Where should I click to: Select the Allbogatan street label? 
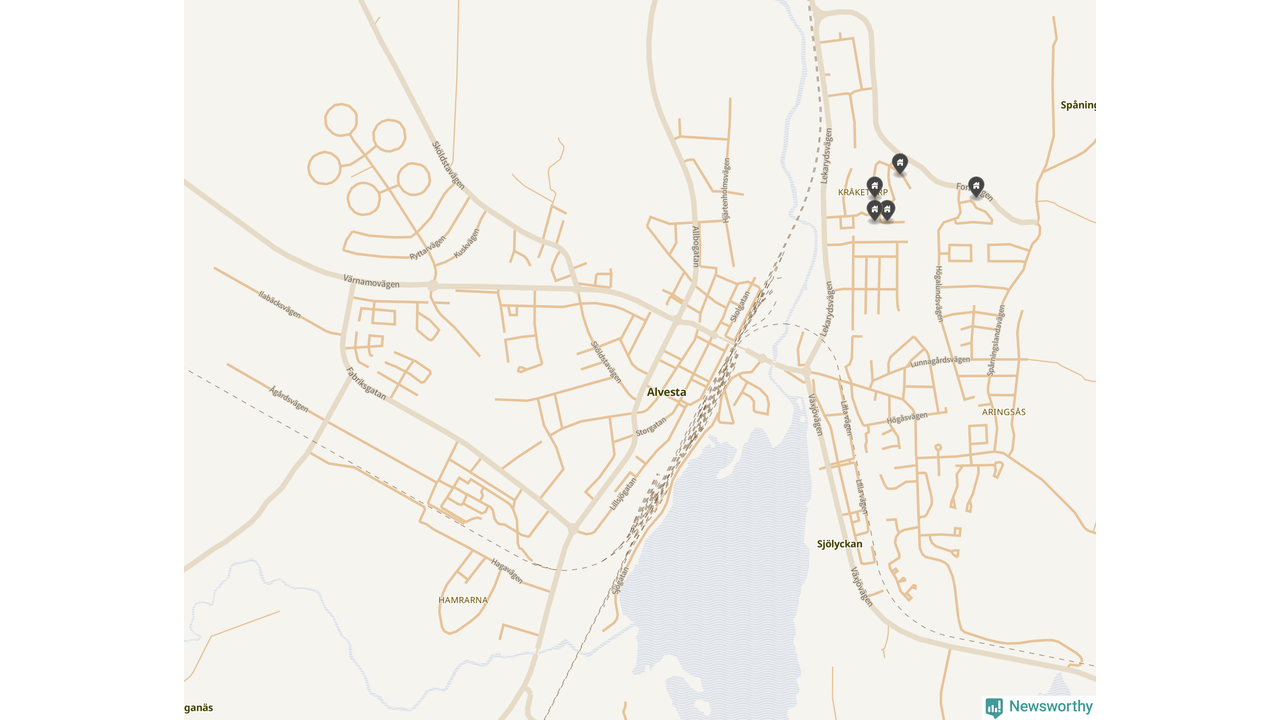pos(697,246)
